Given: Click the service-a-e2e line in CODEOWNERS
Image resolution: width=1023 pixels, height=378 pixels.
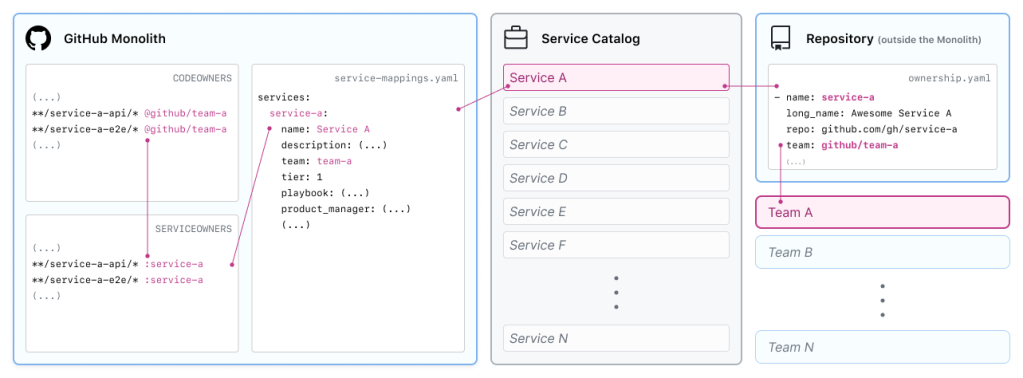Looking at the screenshot, I should pyautogui.click(x=130, y=129).
